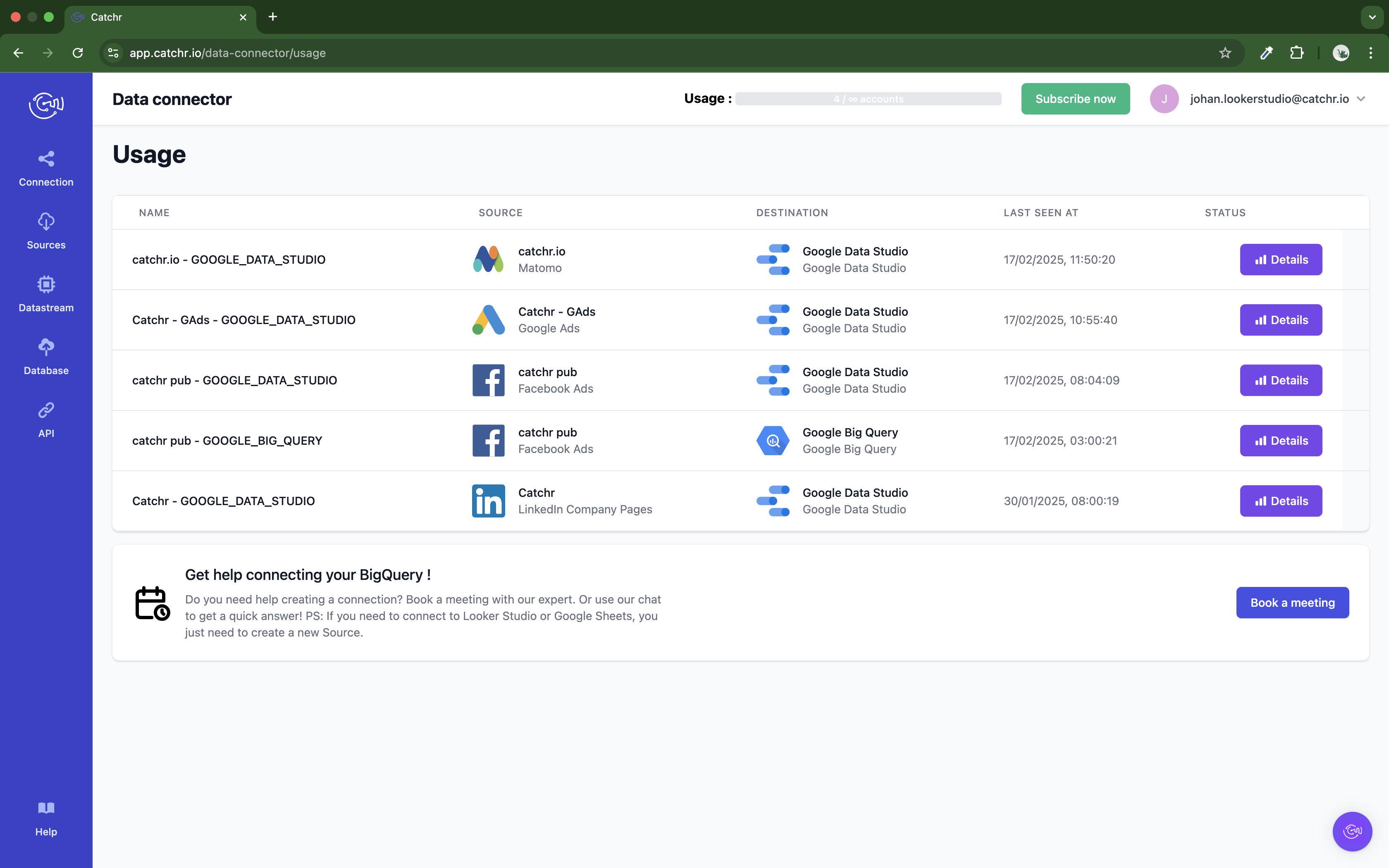Open the API page
Viewport: 1389px width, 868px height.
tap(46, 420)
